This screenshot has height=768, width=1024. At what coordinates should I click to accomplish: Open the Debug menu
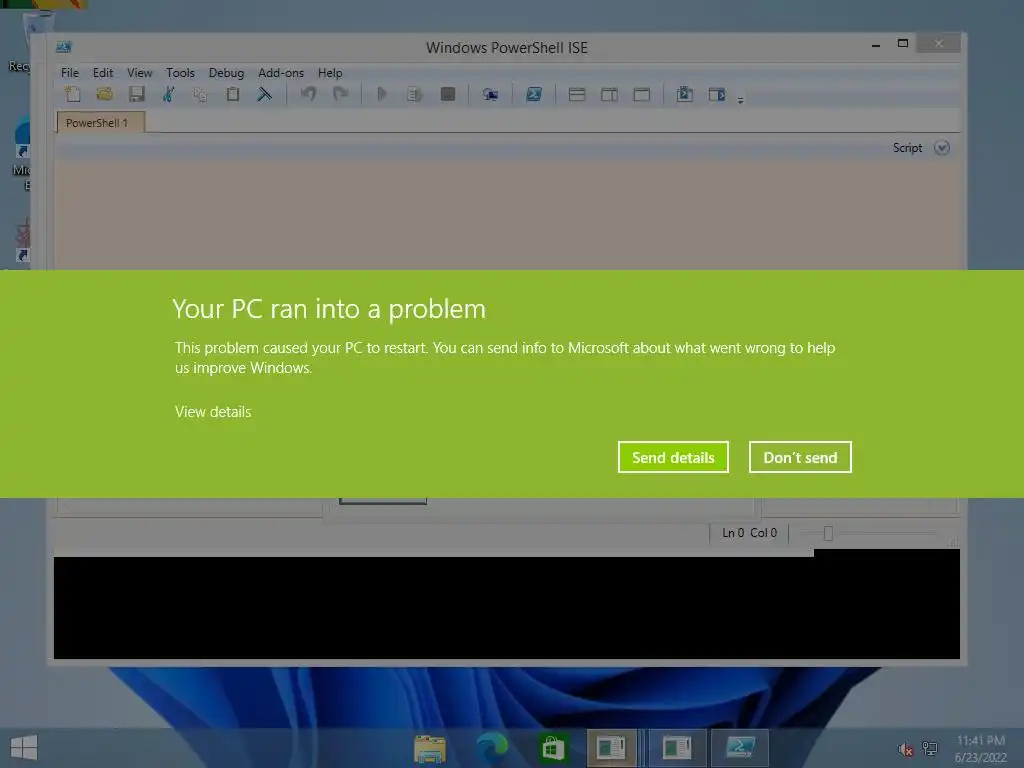(227, 72)
